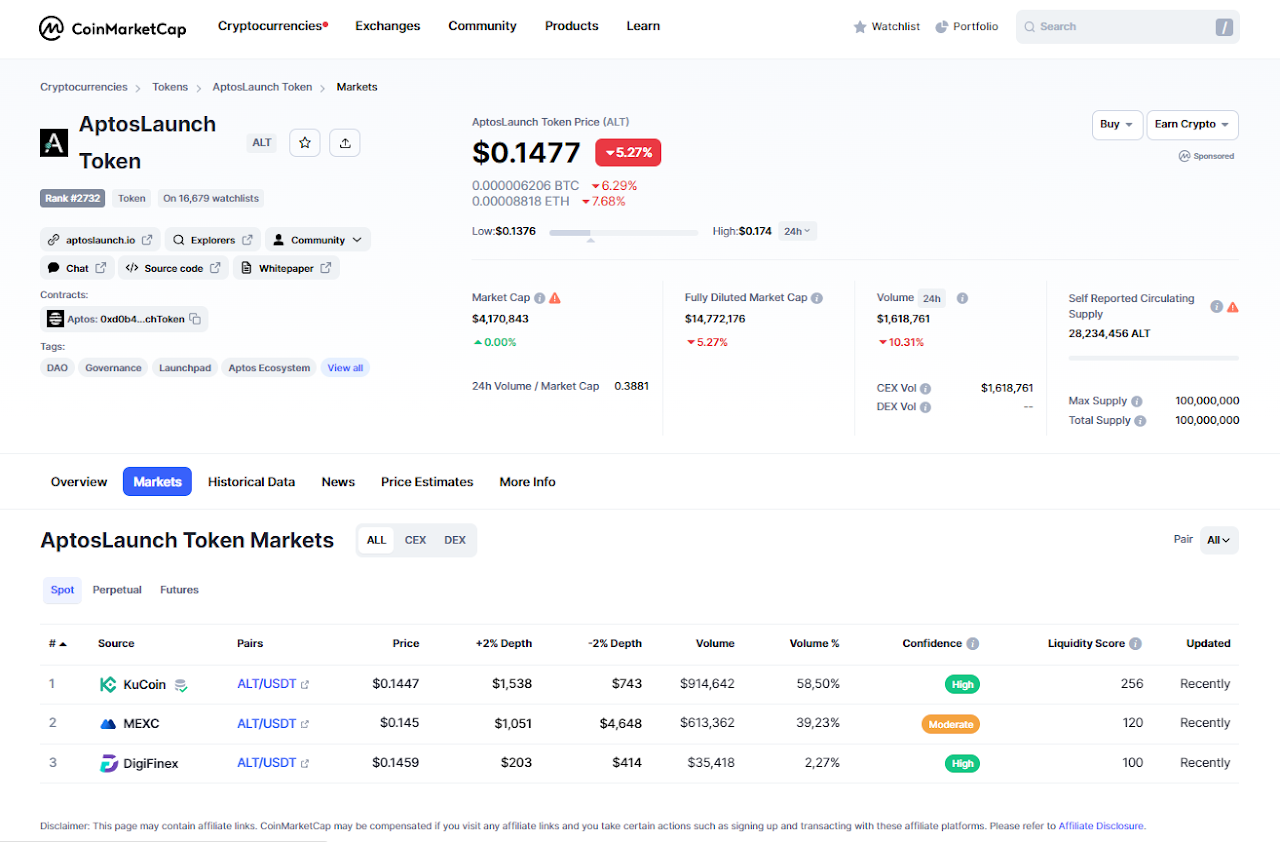
Task: Click the Sponsored badge icon
Action: (1184, 156)
